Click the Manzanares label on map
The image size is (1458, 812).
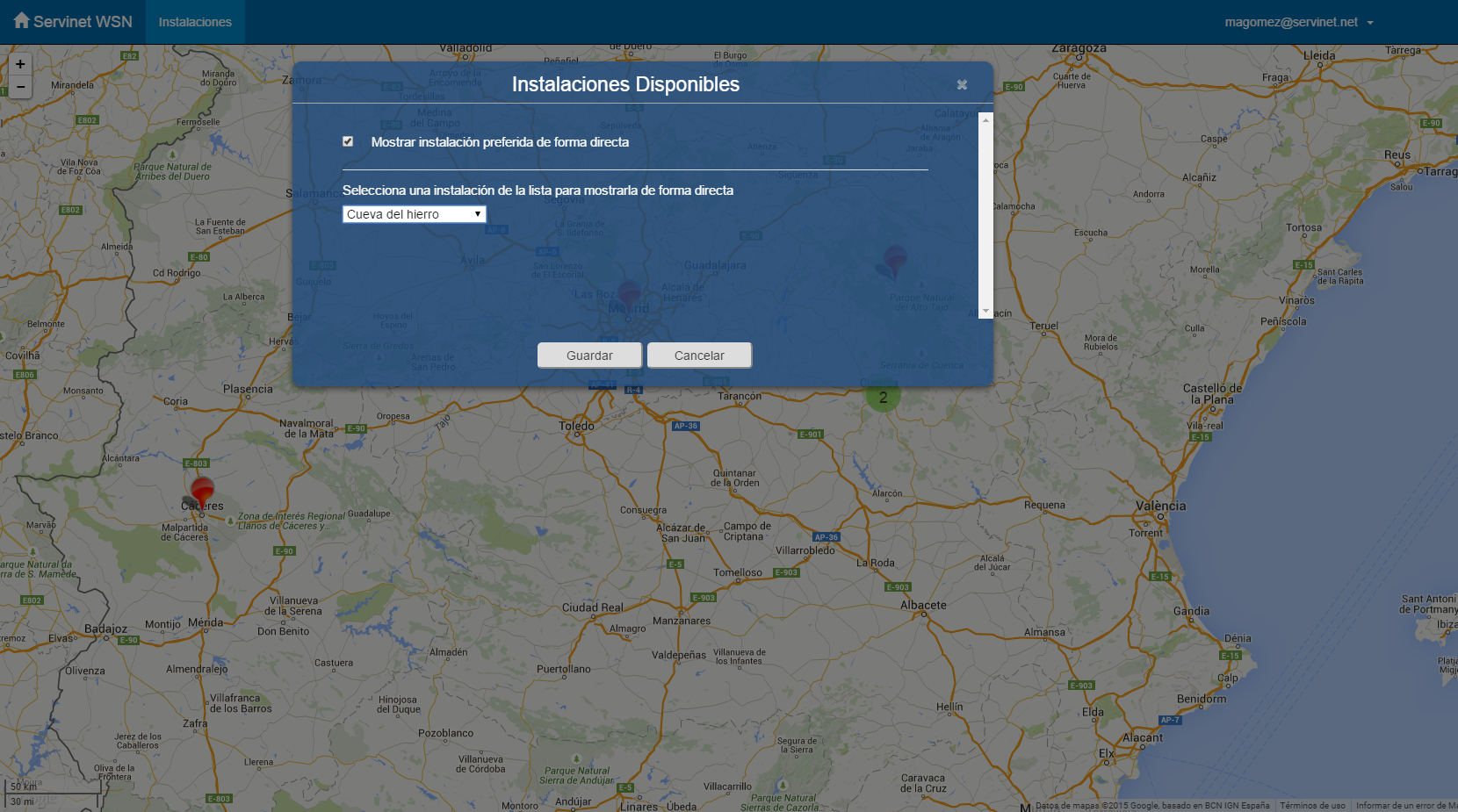682,621
